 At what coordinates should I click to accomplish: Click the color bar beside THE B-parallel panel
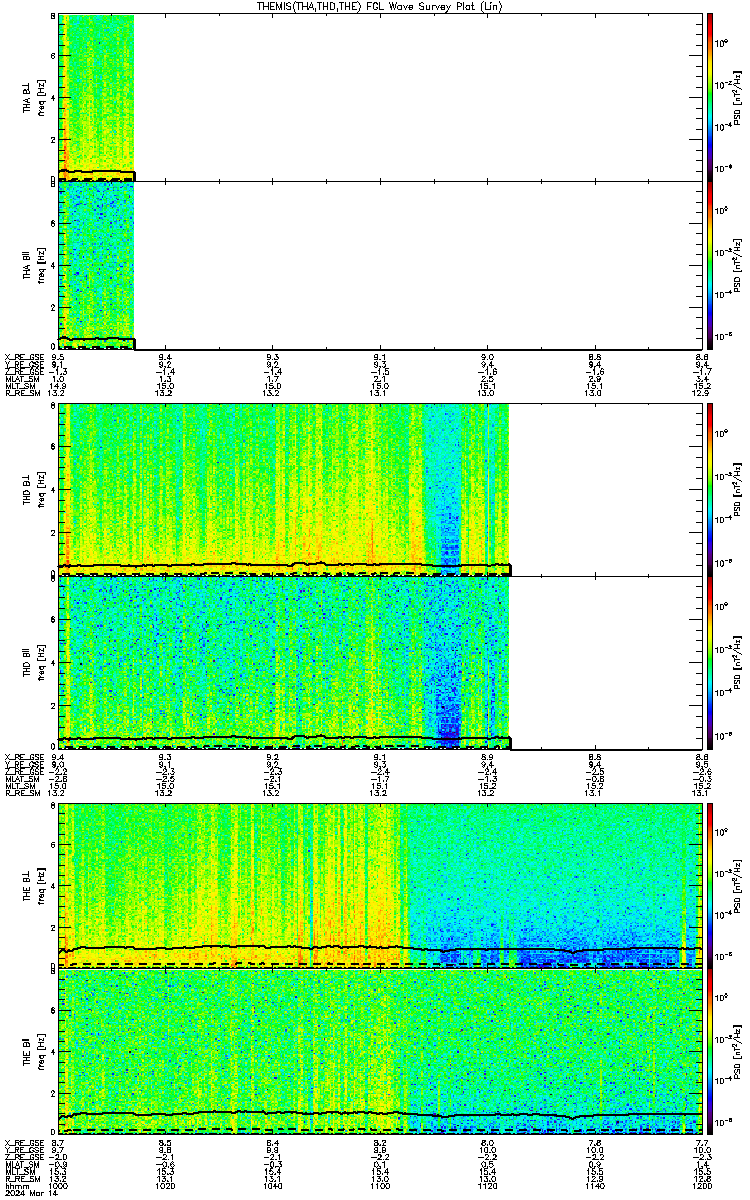click(x=710, y=1050)
